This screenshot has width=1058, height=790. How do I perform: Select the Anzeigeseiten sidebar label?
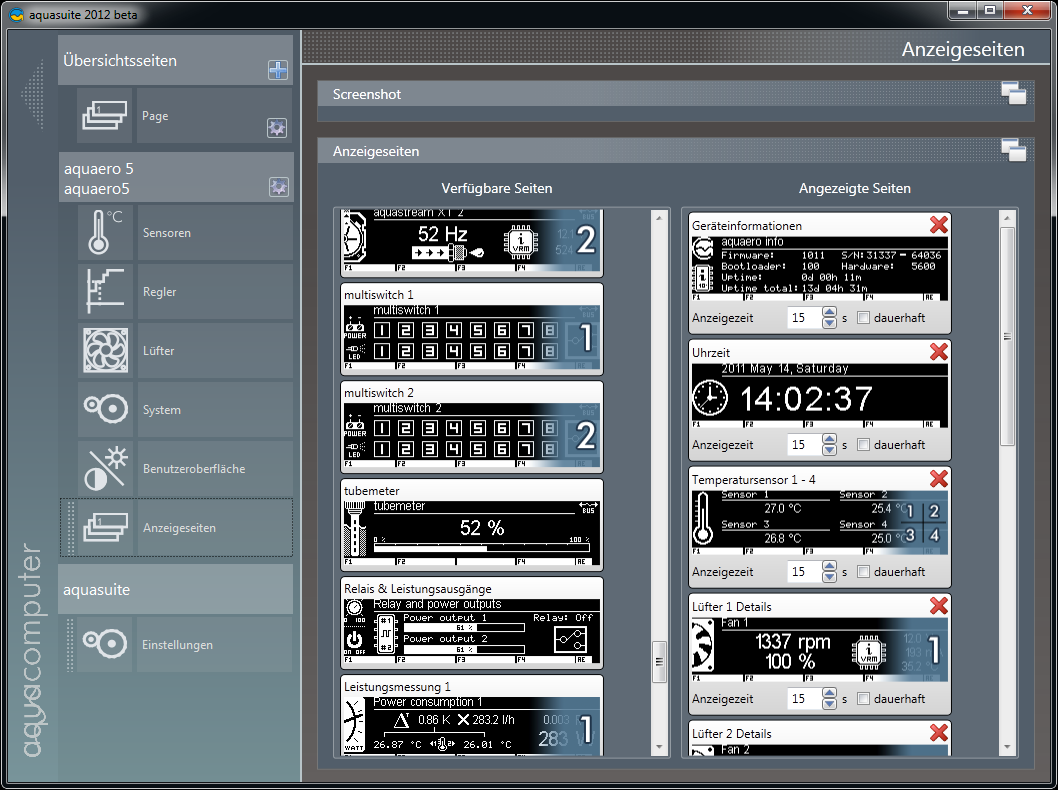(179, 528)
